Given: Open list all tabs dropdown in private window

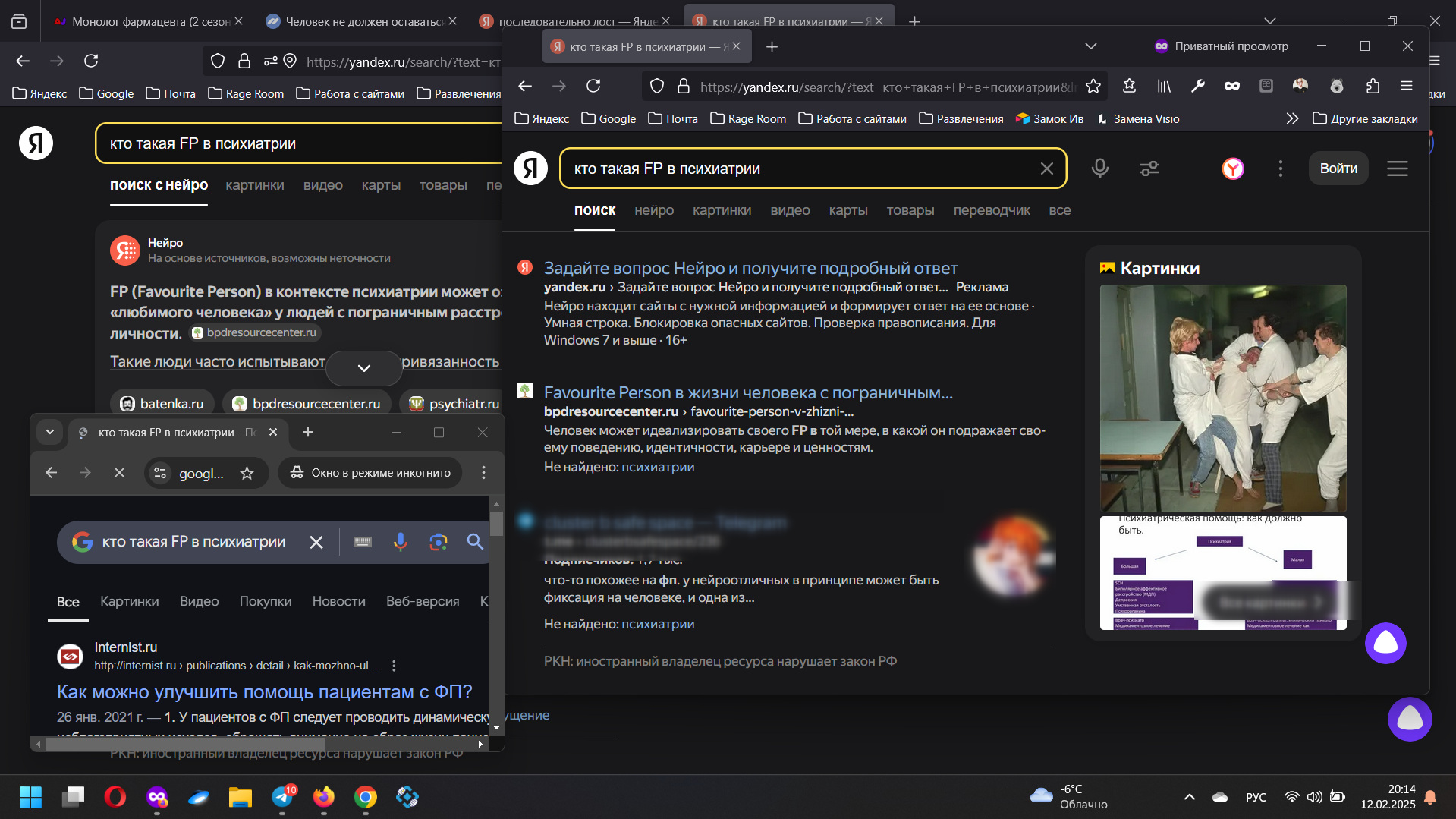Looking at the screenshot, I should coord(1091,46).
